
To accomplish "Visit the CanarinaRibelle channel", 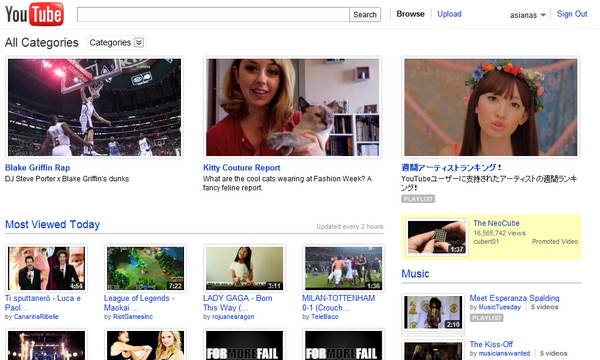I will pos(36,317).
